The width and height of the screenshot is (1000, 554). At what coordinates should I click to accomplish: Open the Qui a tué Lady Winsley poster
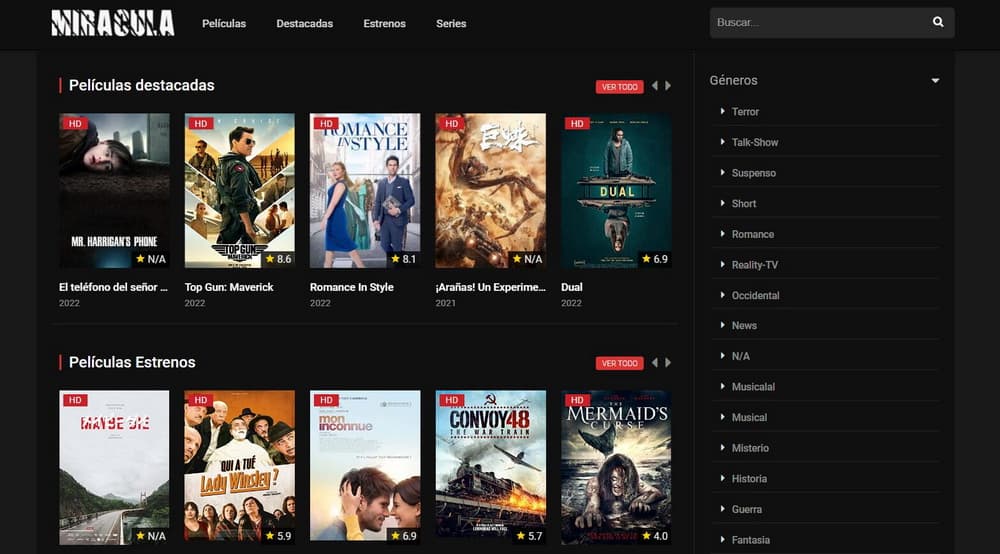240,467
